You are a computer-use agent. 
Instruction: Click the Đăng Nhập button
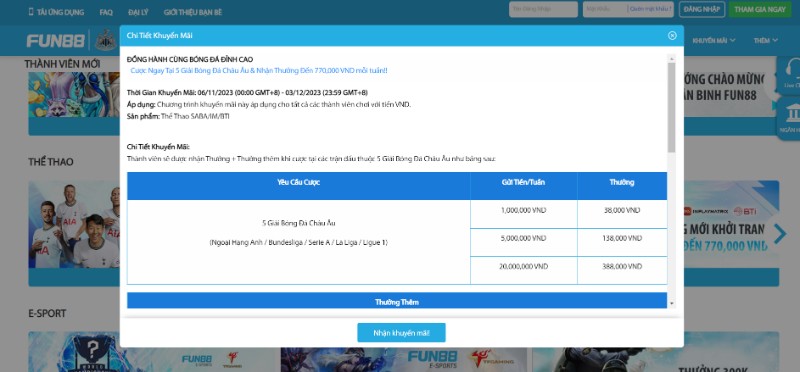[x=702, y=9]
